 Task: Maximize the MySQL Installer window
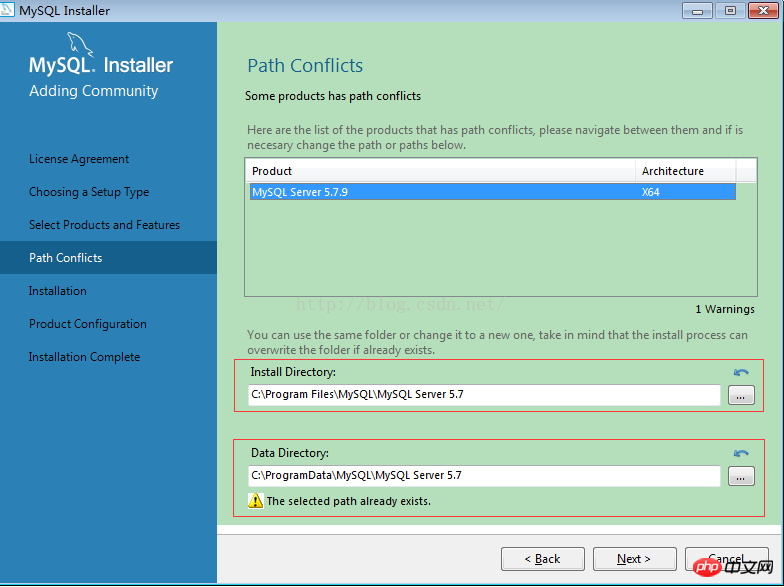730,10
